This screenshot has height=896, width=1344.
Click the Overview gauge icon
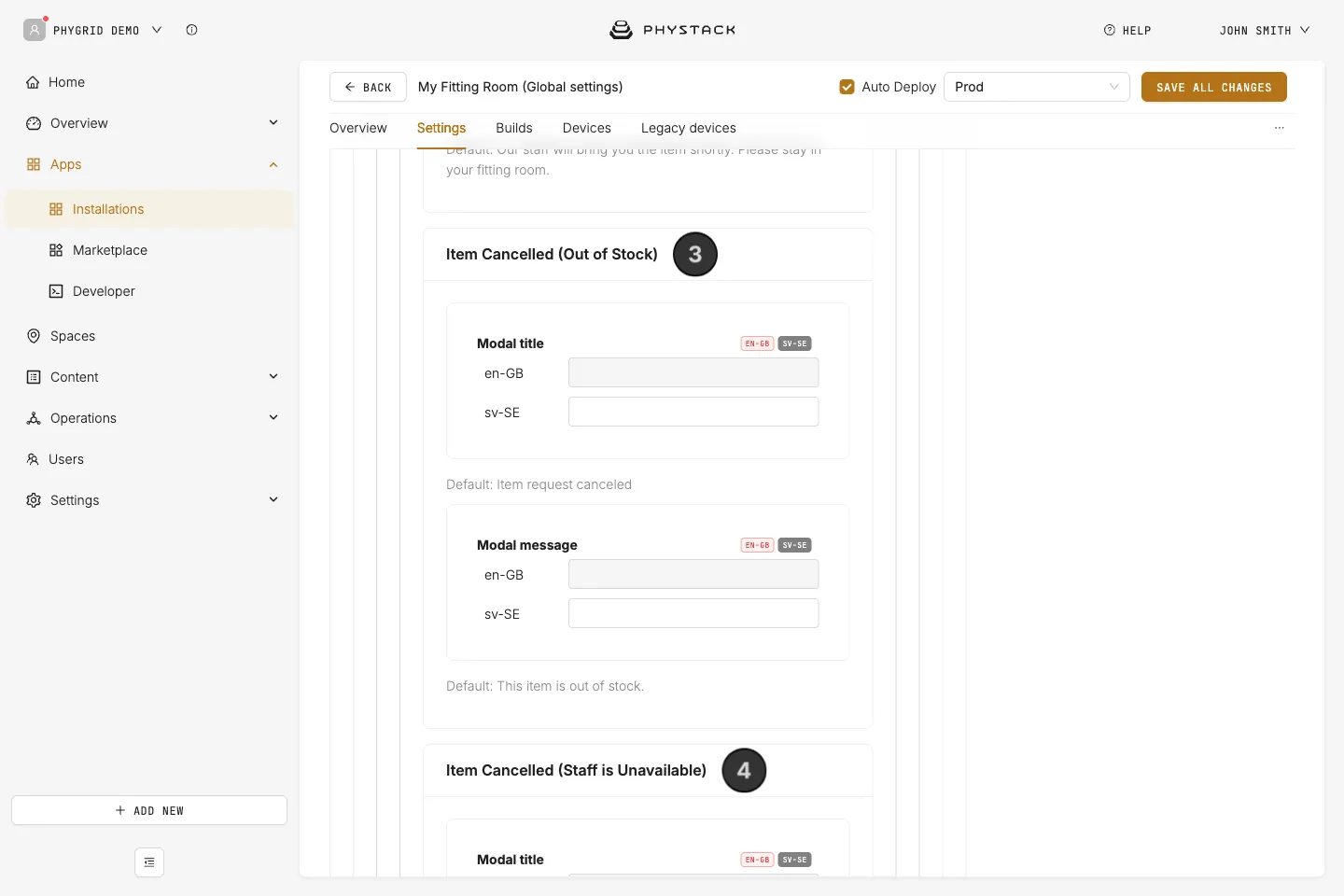point(34,123)
